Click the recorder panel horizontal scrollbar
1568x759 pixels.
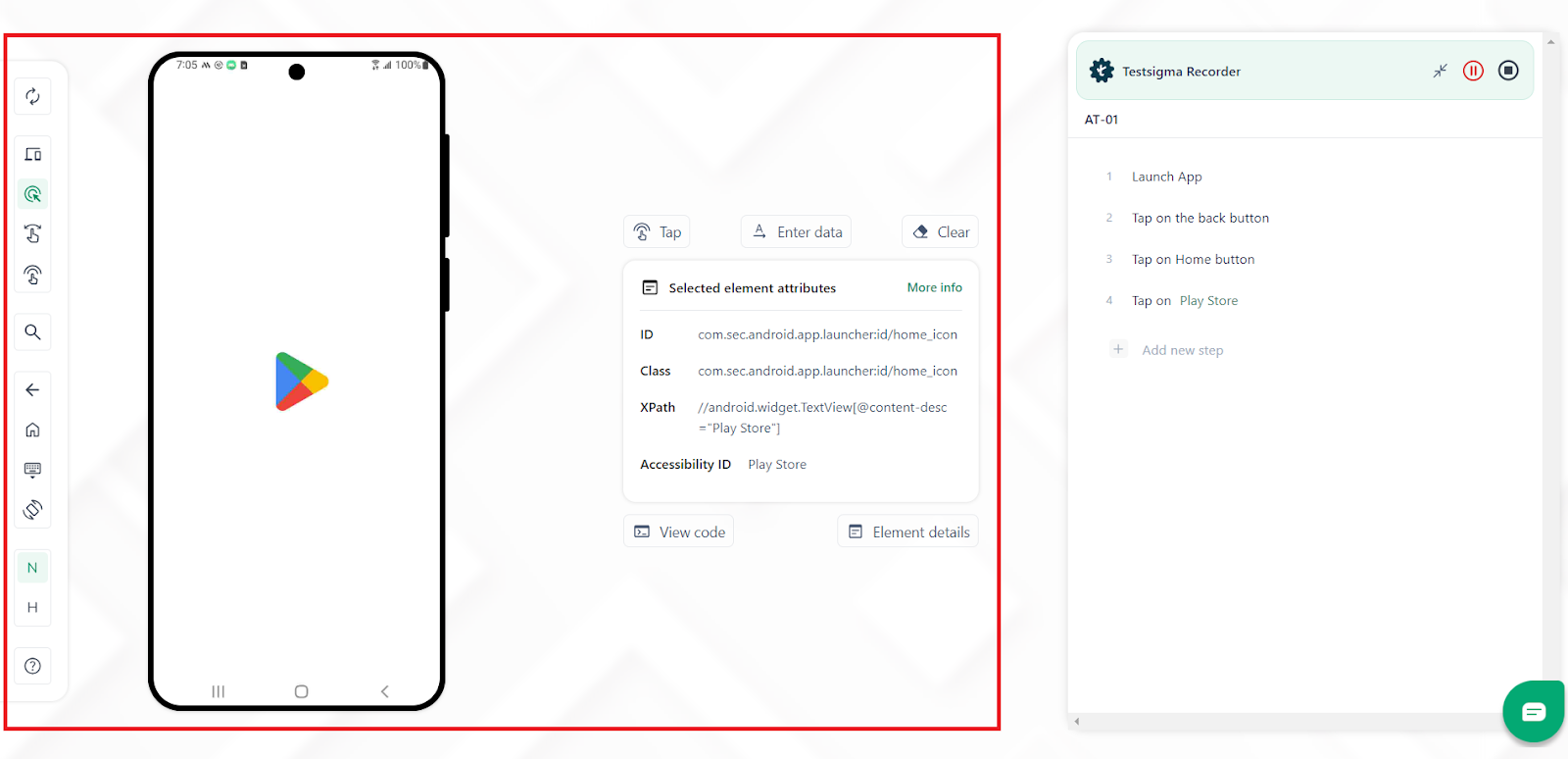(1304, 721)
